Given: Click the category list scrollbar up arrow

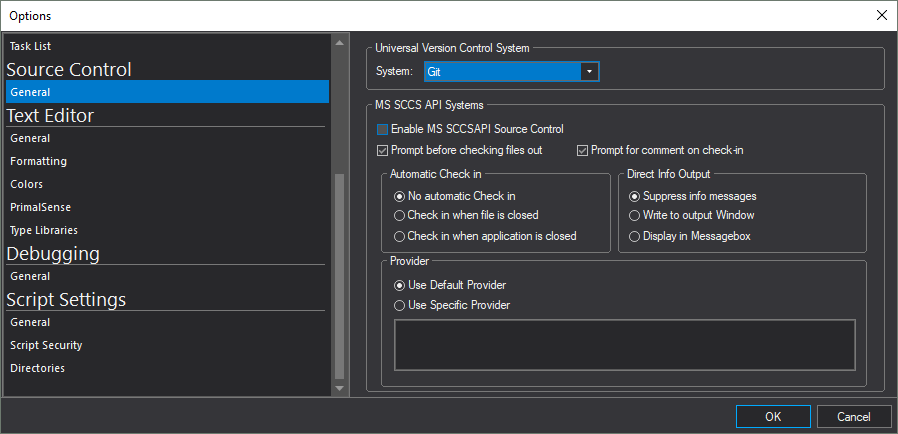Looking at the screenshot, I should (x=339, y=42).
